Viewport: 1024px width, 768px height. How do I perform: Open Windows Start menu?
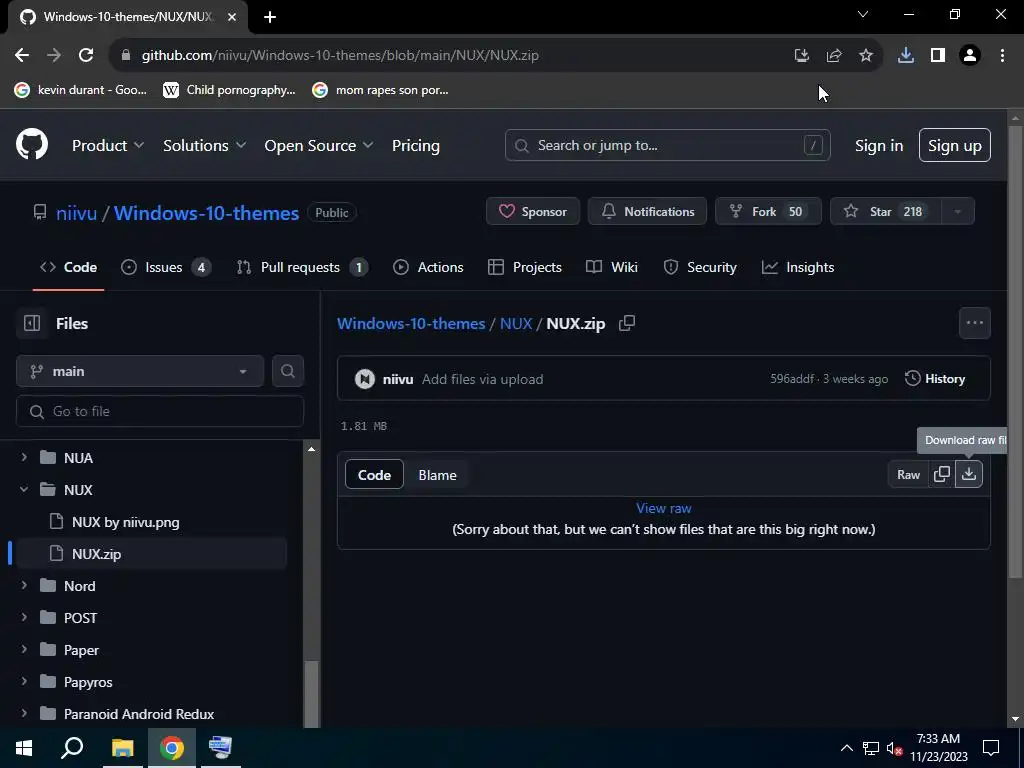click(24, 748)
